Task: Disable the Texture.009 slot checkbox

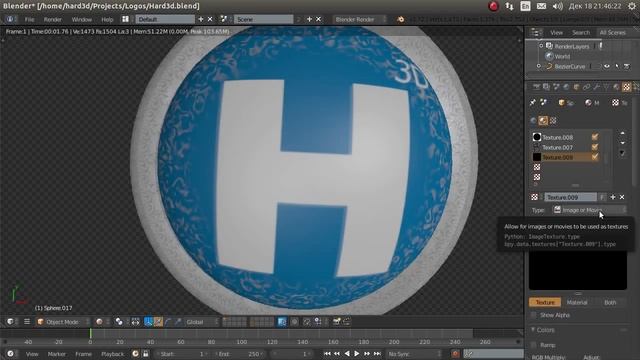Action: click(595, 157)
